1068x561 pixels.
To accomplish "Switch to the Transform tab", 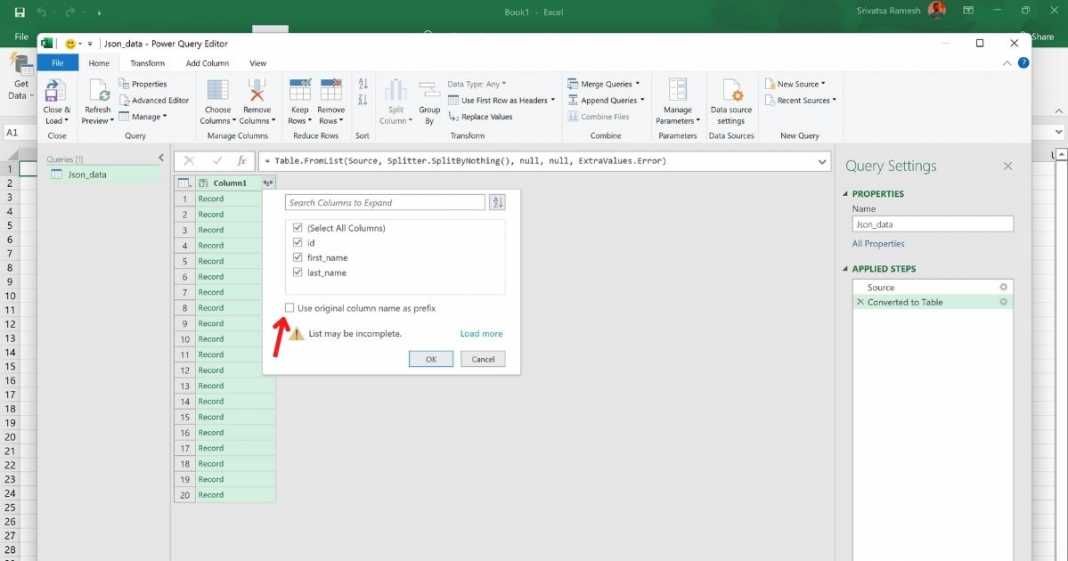I will coord(148,63).
